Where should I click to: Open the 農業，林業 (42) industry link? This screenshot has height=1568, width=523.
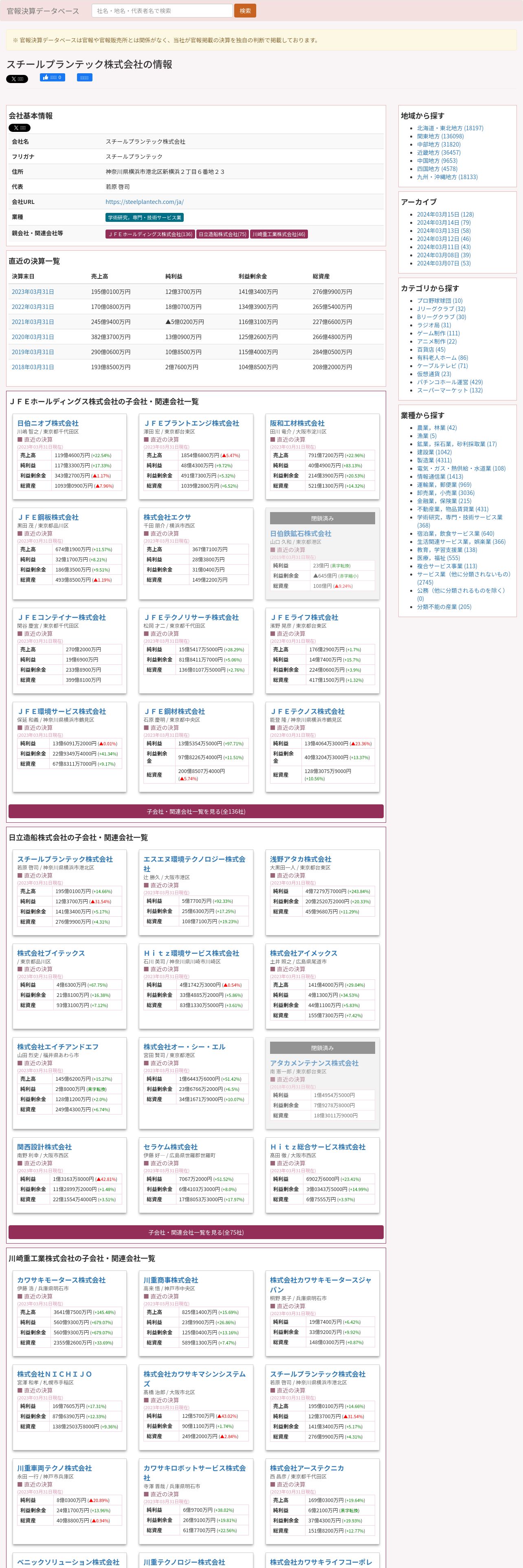point(437,428)
